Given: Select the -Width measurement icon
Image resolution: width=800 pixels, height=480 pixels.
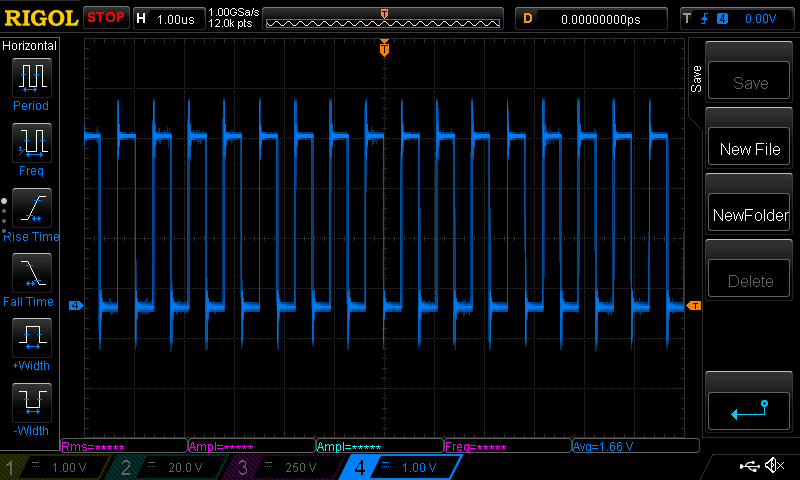Looking at the screenshot, I should [32, 402].
